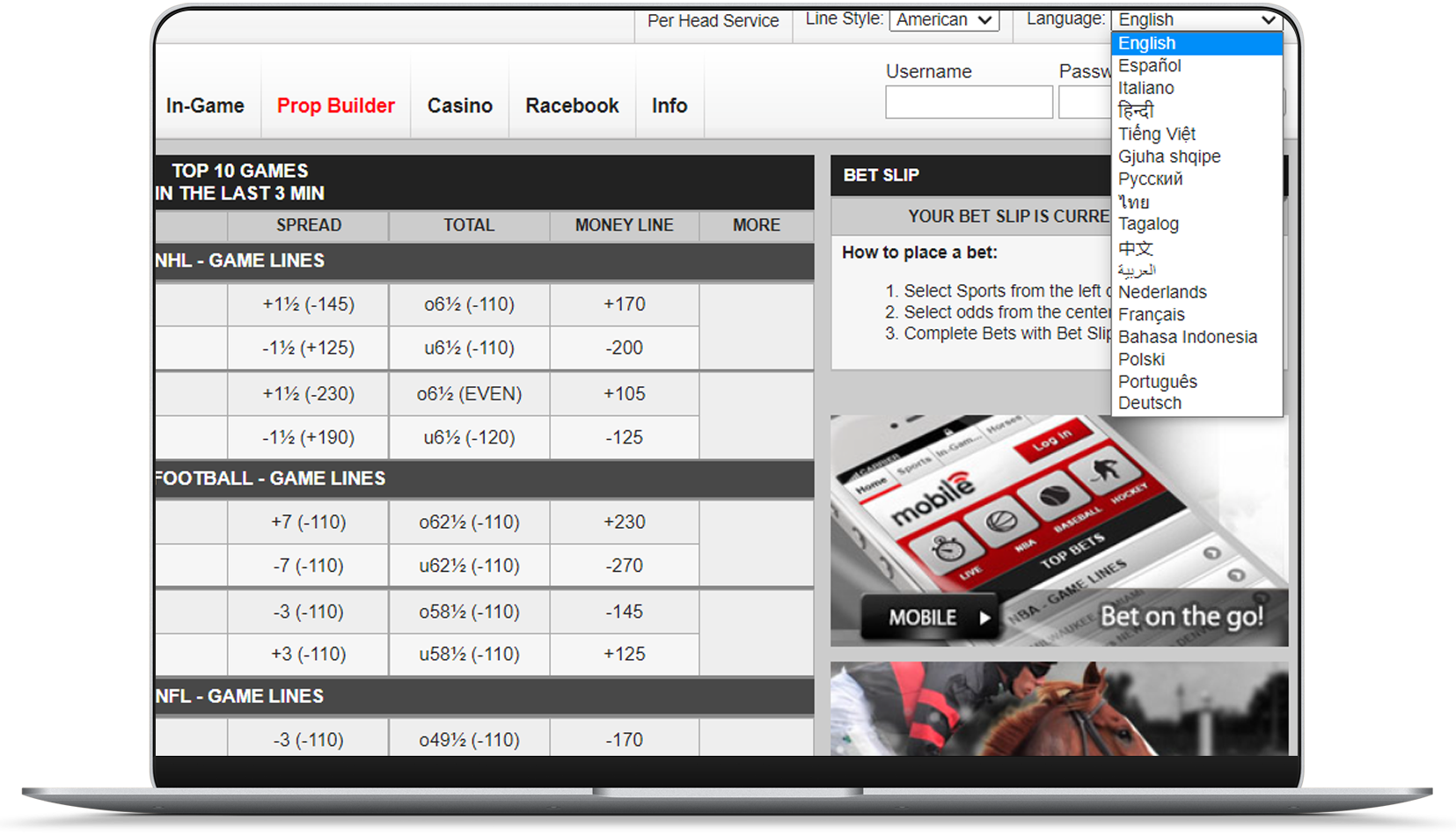
Task: Choose Football money line +230
Action: coord(625,523)
